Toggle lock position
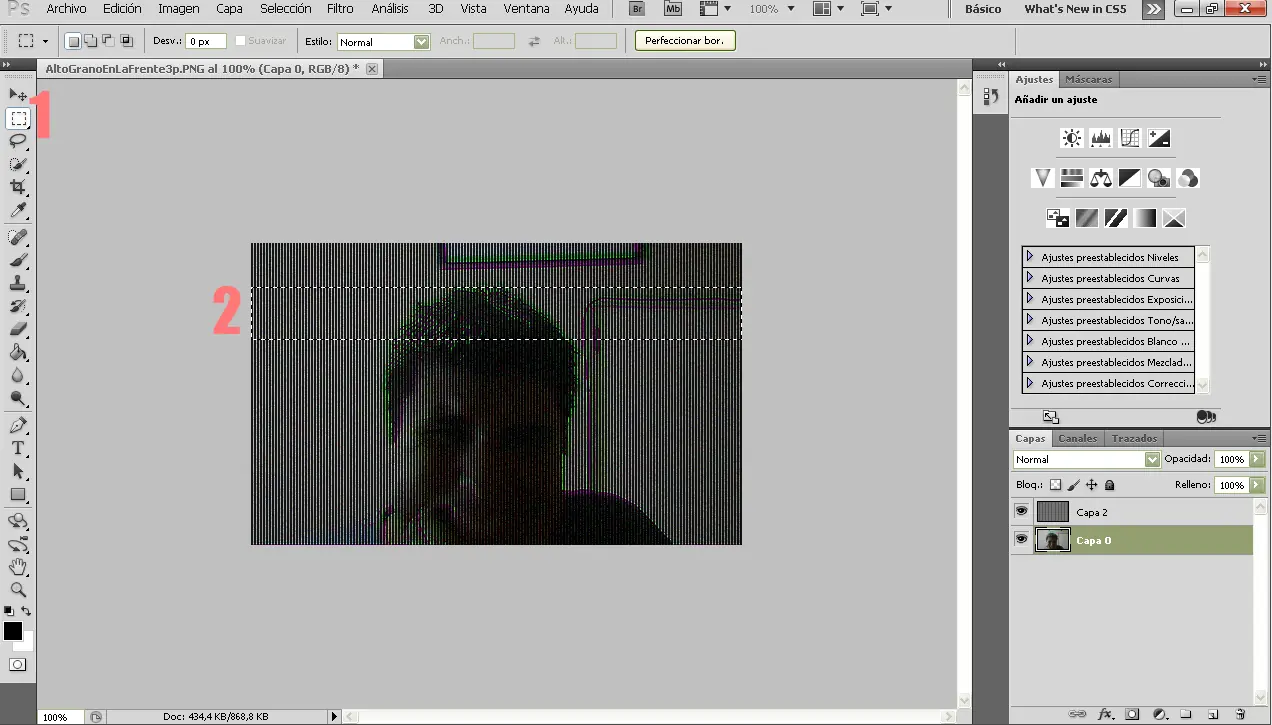This screenshot has height=725, width=1272. [1091, 485]
